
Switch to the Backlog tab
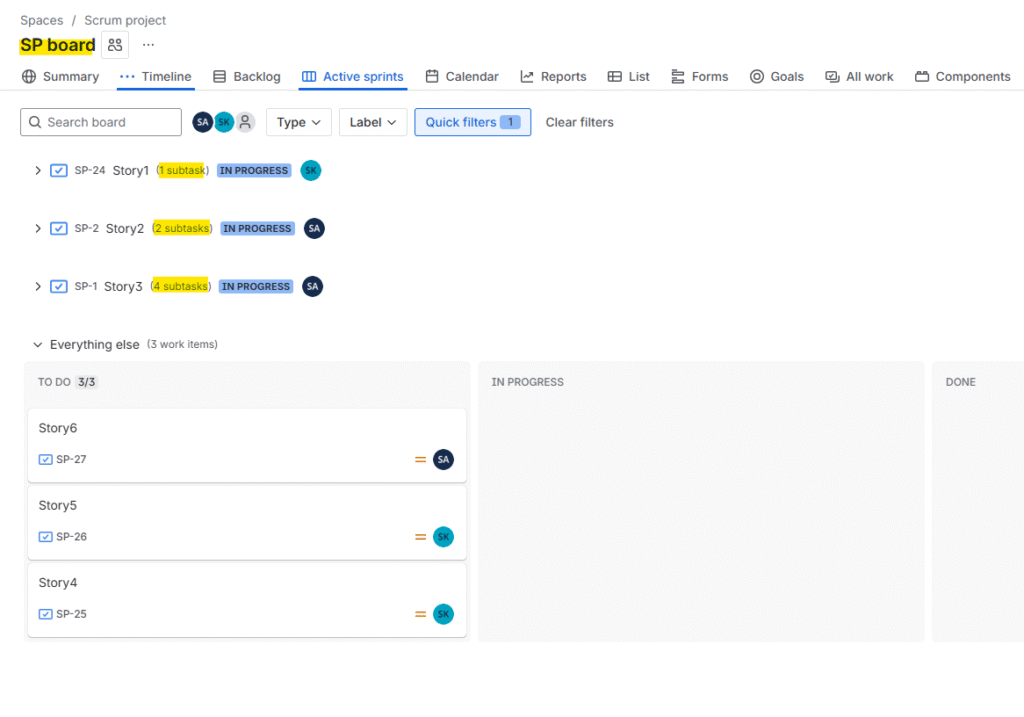coord(247,76)
